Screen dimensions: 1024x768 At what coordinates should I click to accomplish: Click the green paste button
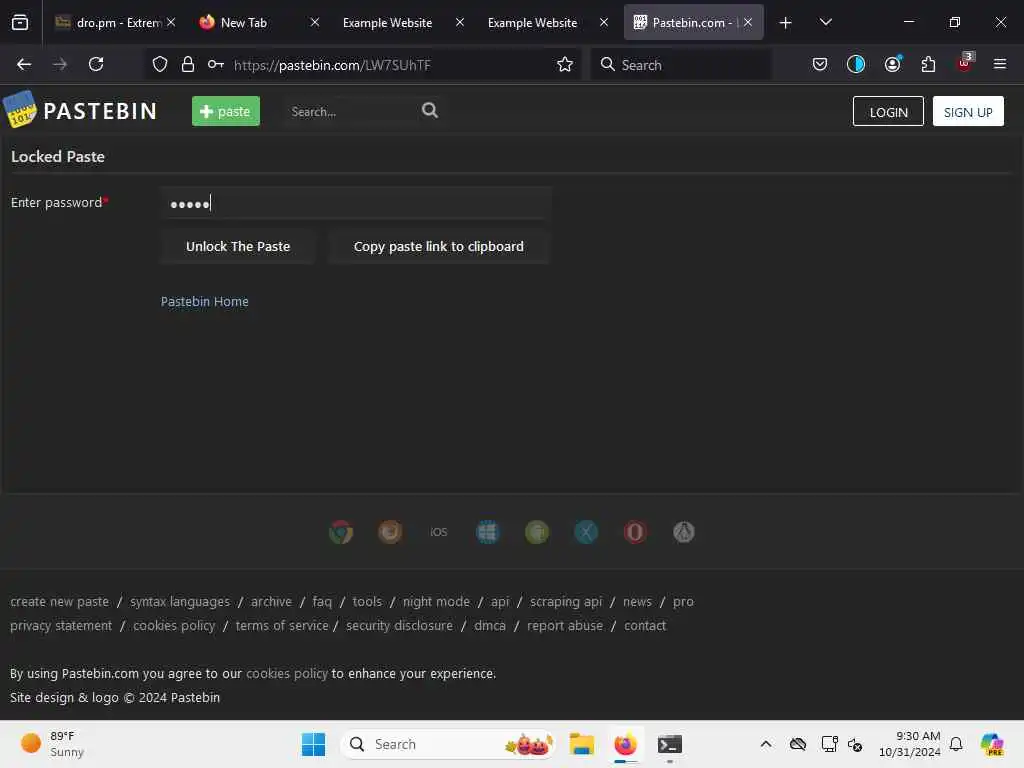226,111
